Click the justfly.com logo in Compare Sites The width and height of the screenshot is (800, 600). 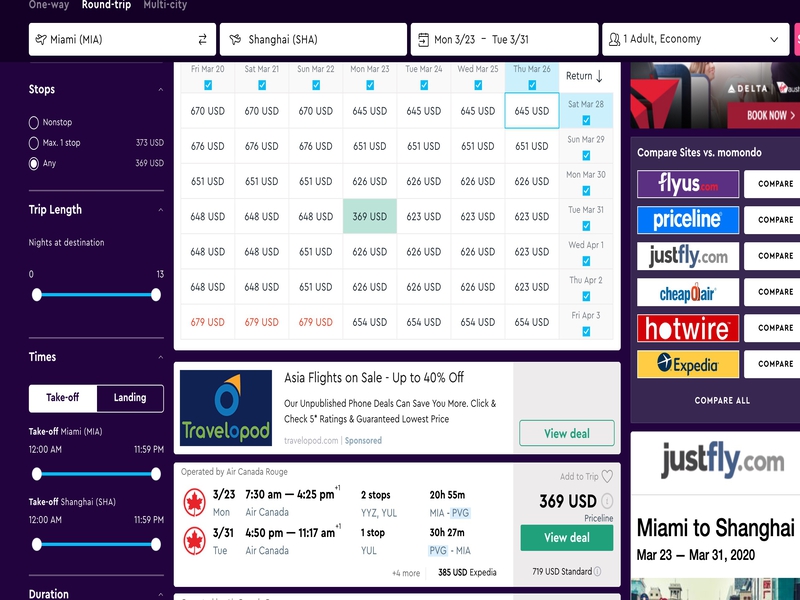(688, 256)
